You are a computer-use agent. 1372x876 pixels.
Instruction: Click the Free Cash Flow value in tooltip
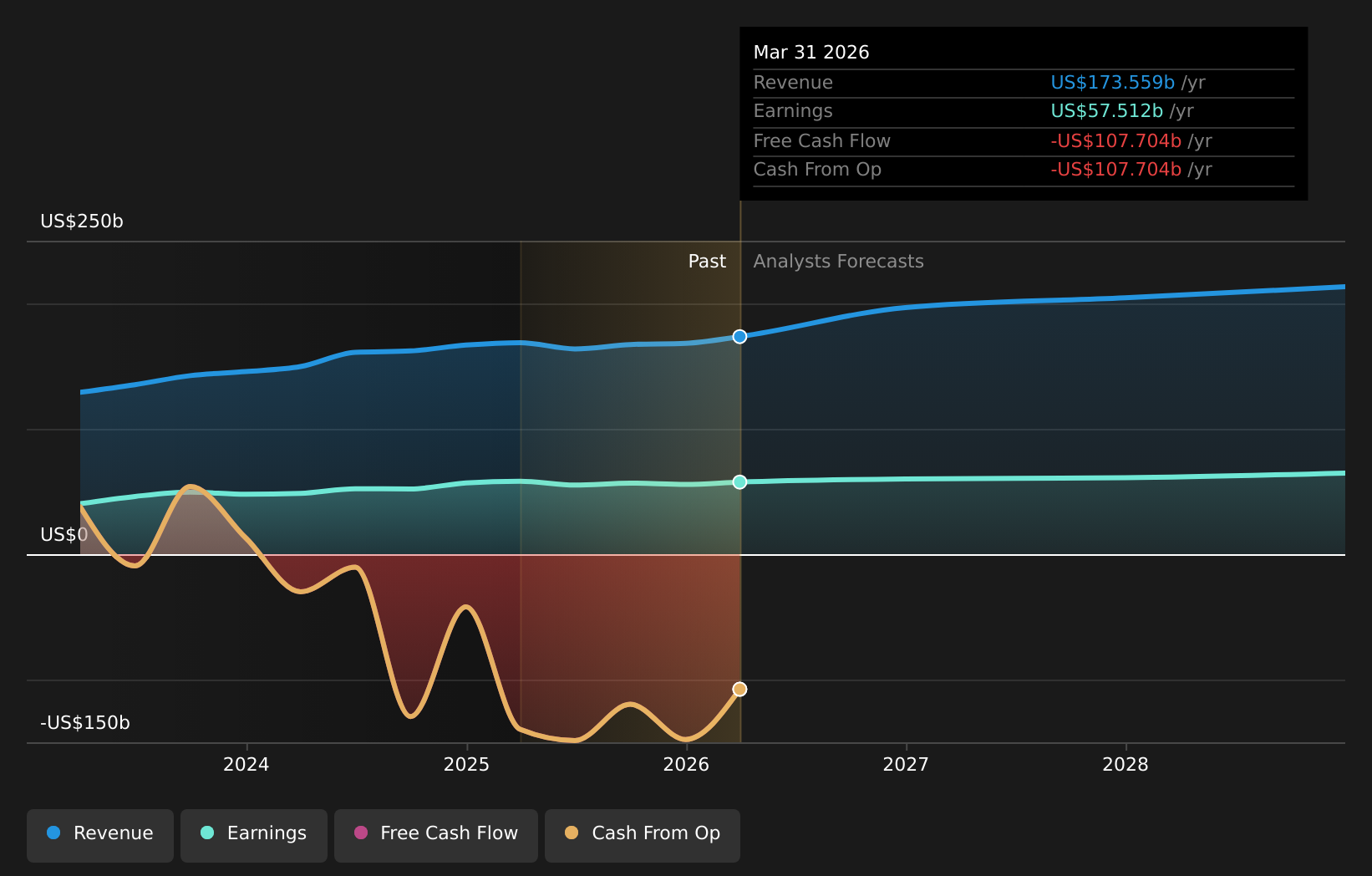tap(1116, 141)
